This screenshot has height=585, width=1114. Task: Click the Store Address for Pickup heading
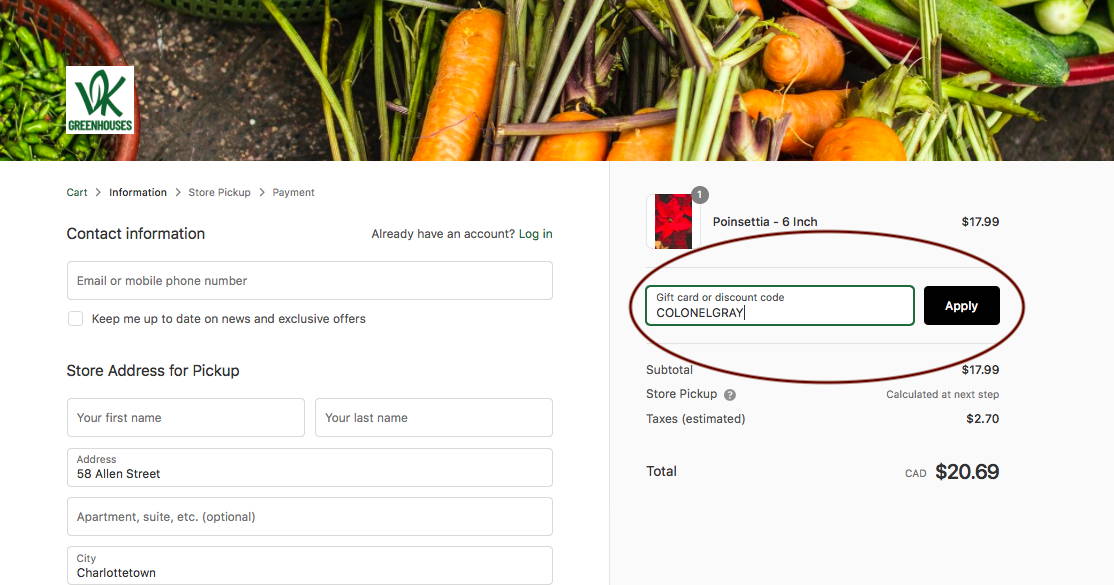pos(153,371)
